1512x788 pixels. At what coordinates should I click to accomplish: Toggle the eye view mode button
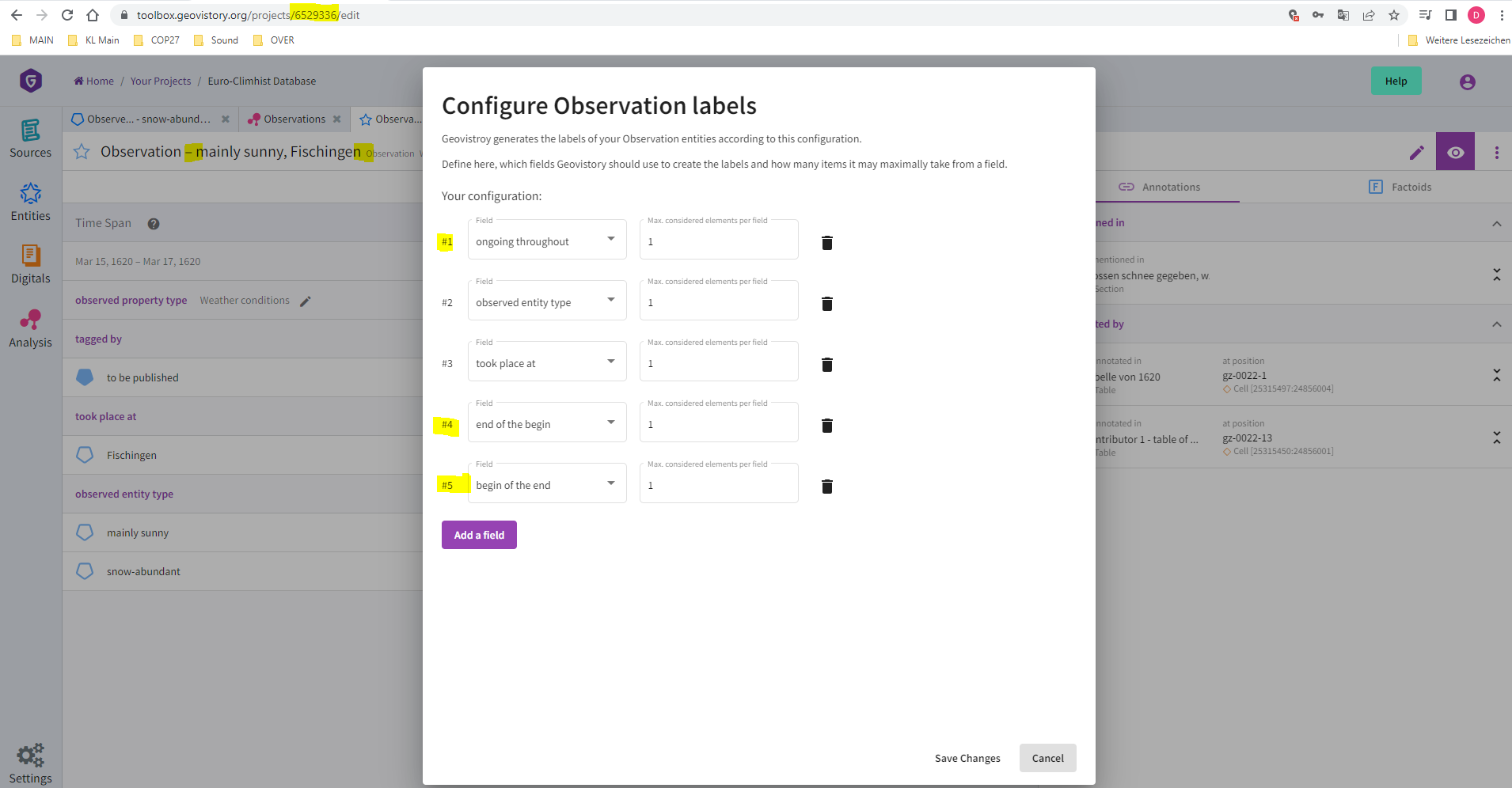tap(1455, 152)
